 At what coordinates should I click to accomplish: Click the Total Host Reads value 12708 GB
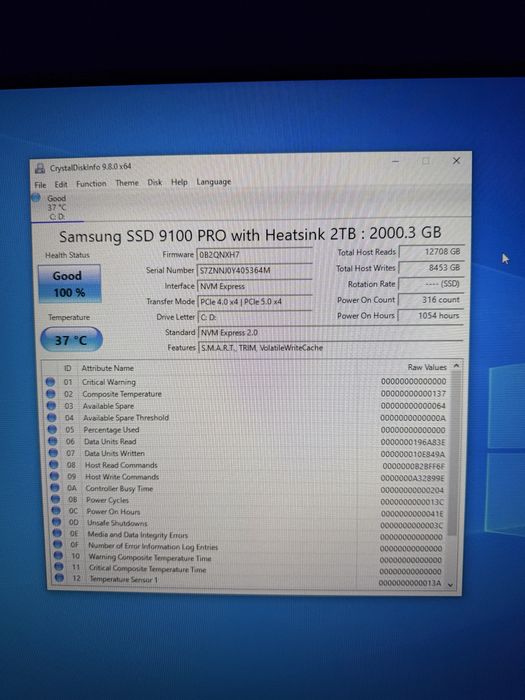tap(431, 251)
